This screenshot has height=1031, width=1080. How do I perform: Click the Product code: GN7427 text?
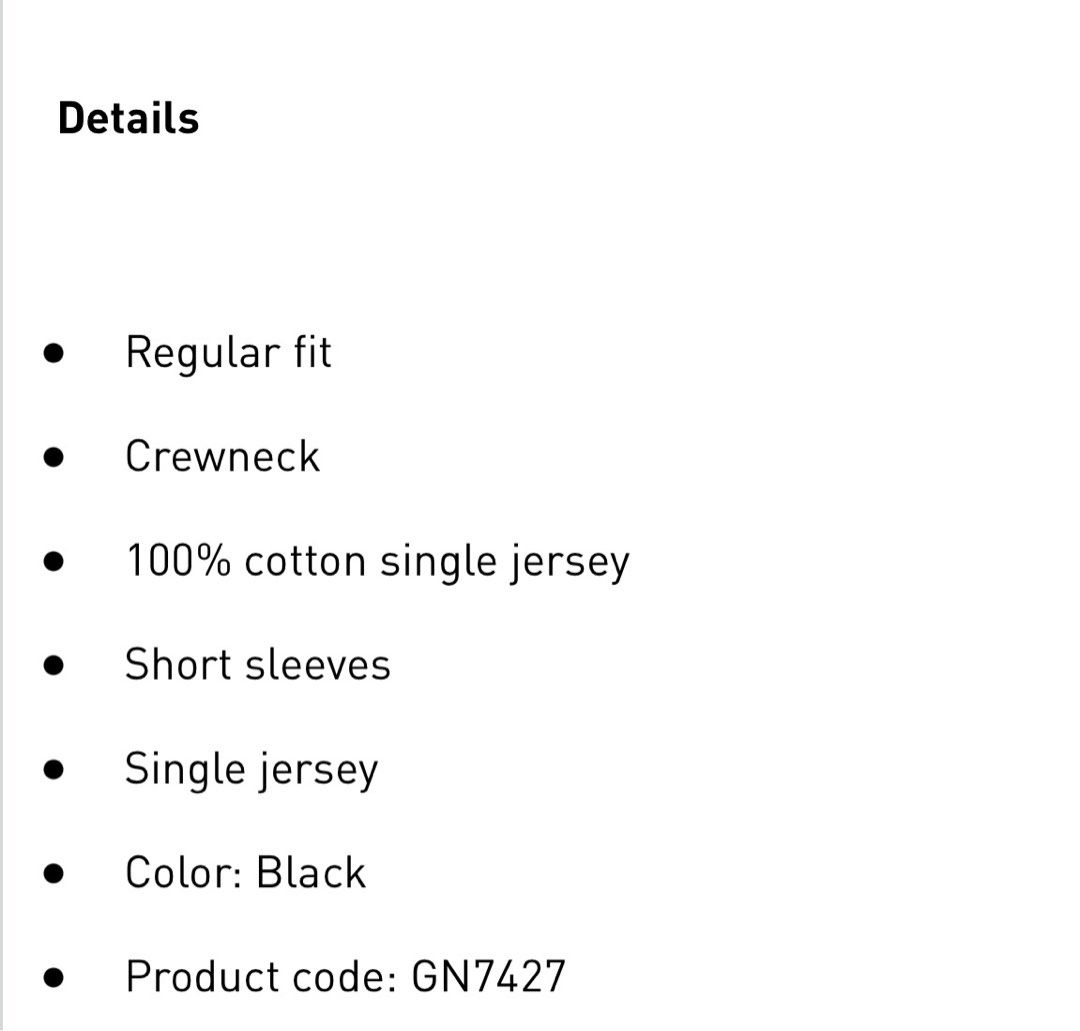(346, 977)
